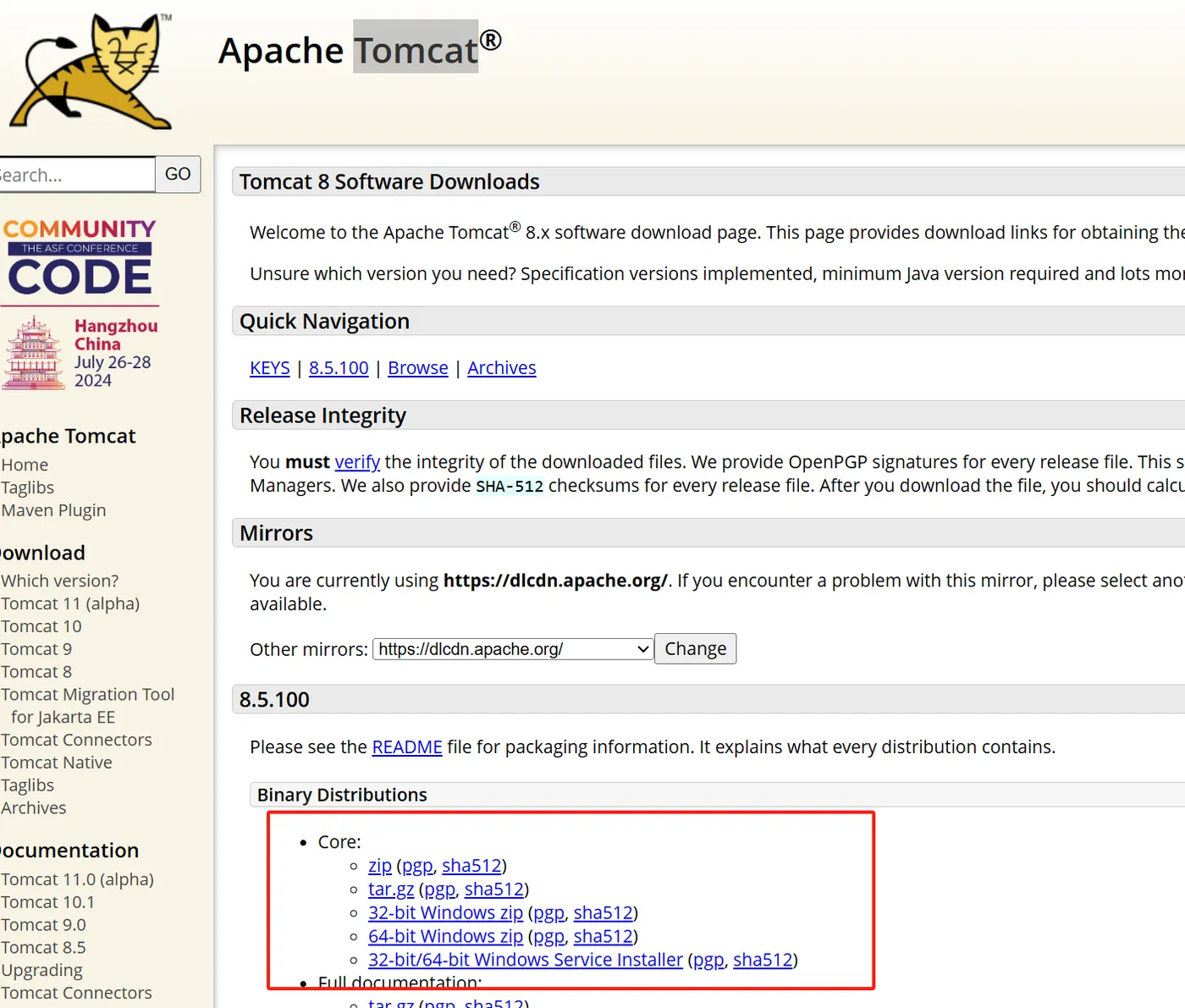
Task: Open Tomcat 8.5 documentation
Action: click(43, 948)
